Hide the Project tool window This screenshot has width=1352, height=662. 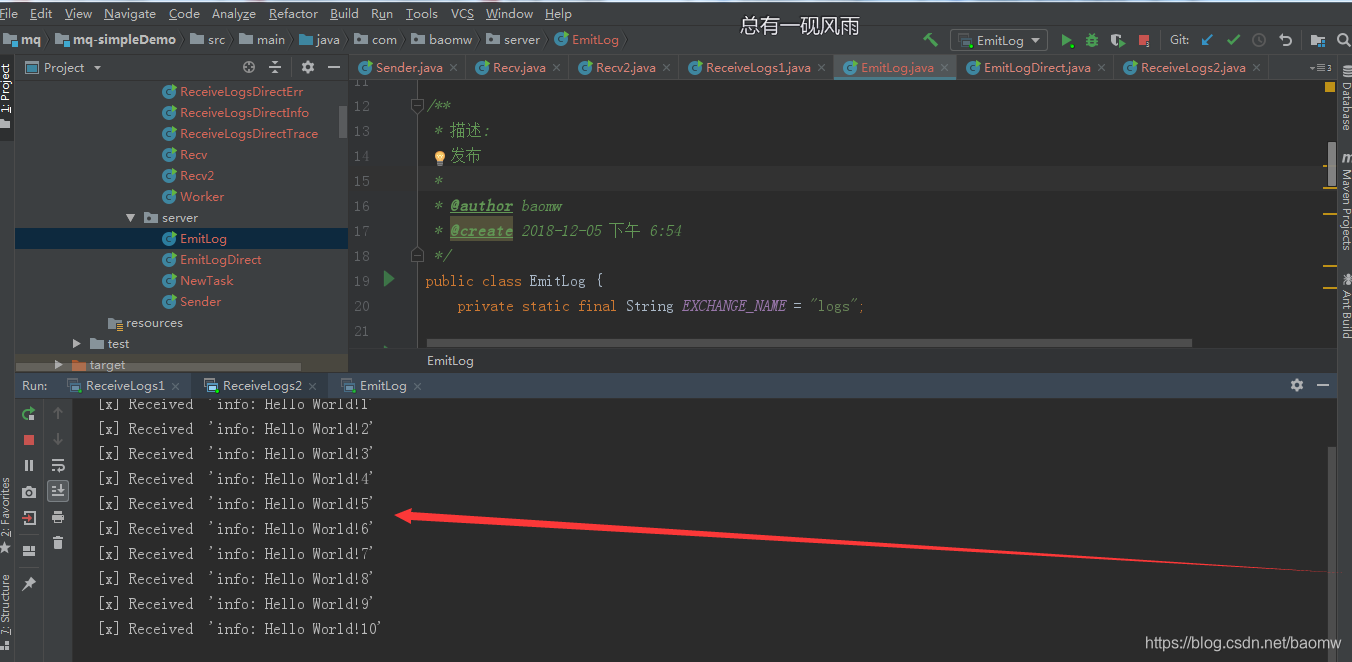[334, 67]
